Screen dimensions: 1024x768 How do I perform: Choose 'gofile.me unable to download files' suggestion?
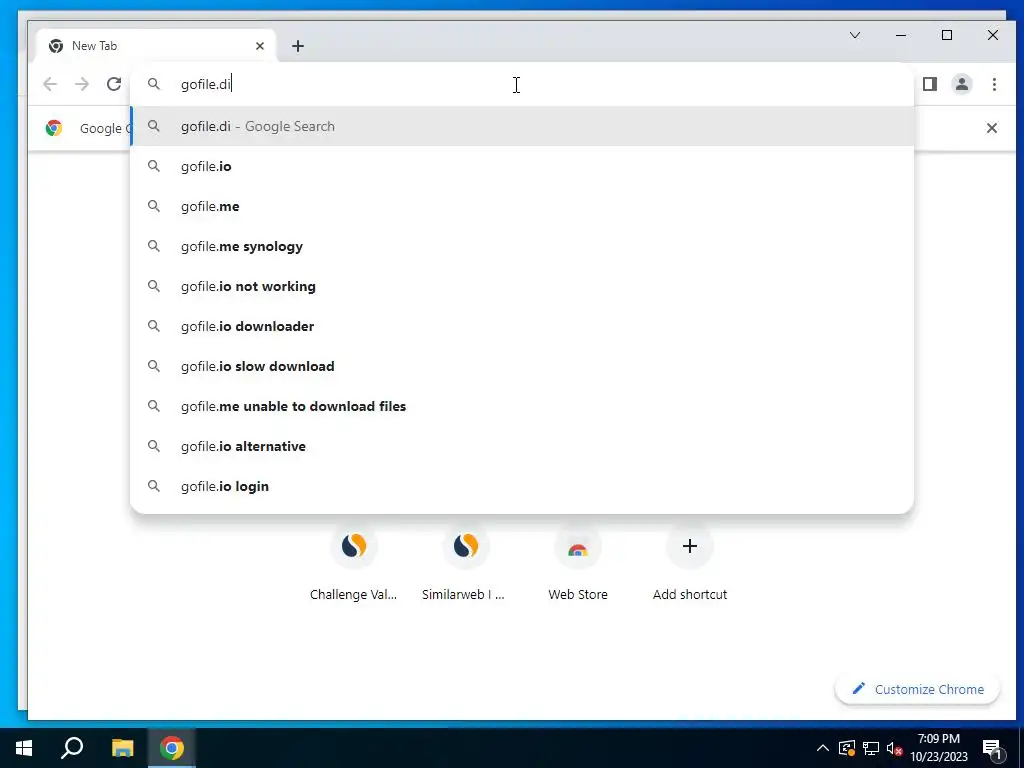click(522, 406)
